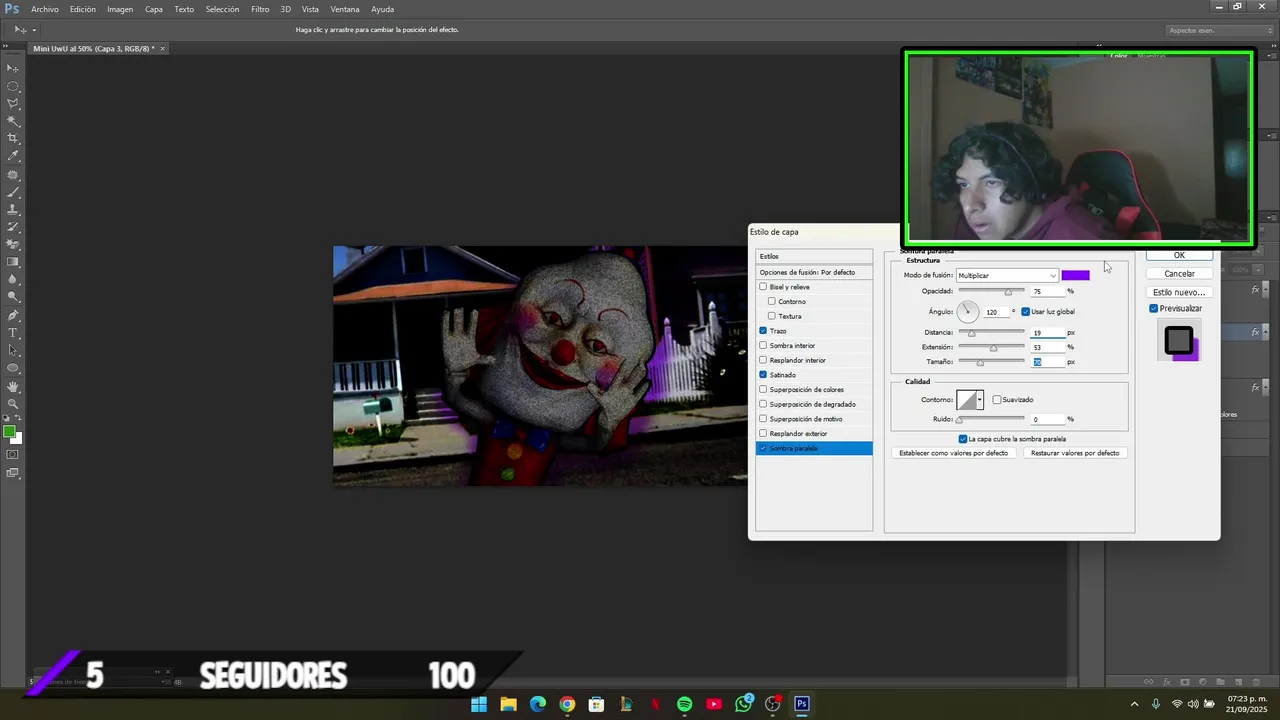
Task: Click the Ángulo input field
Action: pyautogui.click(x=996, y=312)
